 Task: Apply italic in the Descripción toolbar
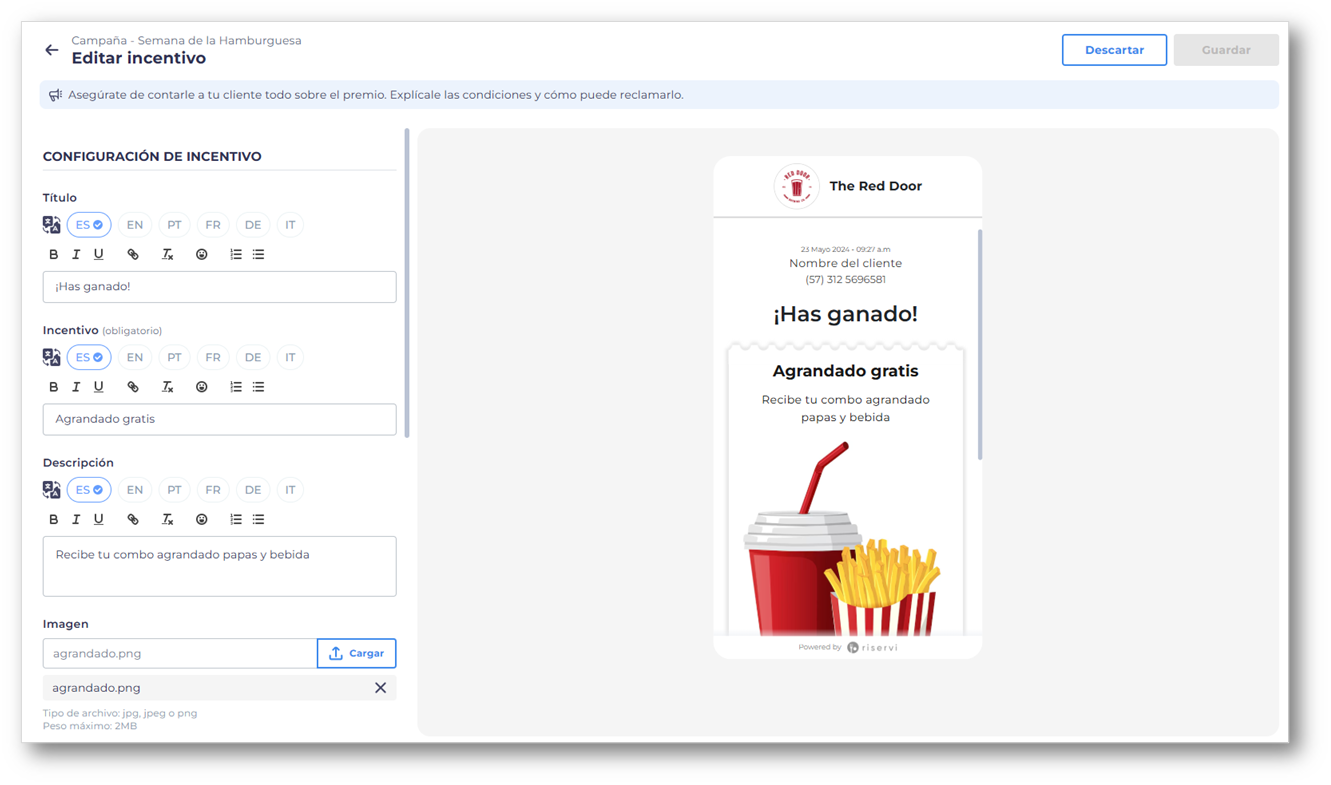(x=76, y=520)
